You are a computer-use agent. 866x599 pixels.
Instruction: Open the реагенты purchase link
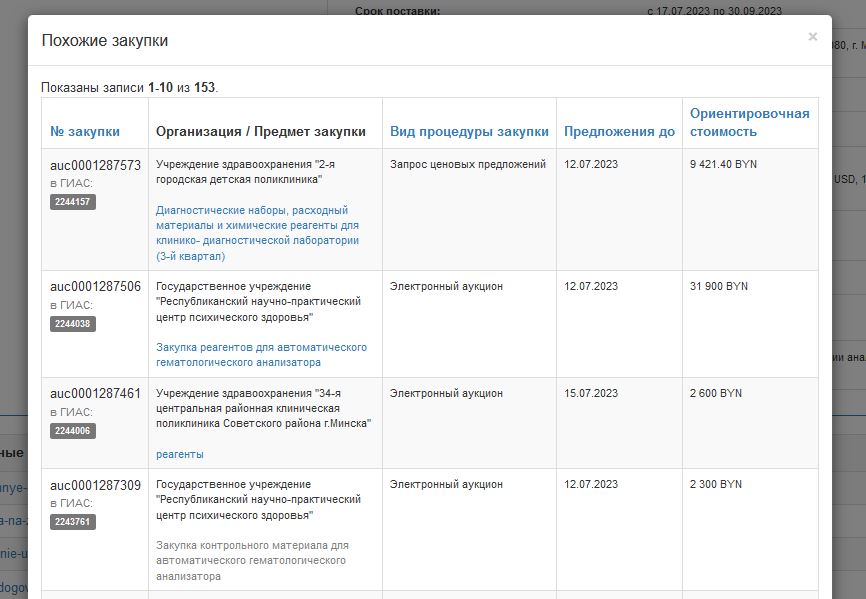180,454
